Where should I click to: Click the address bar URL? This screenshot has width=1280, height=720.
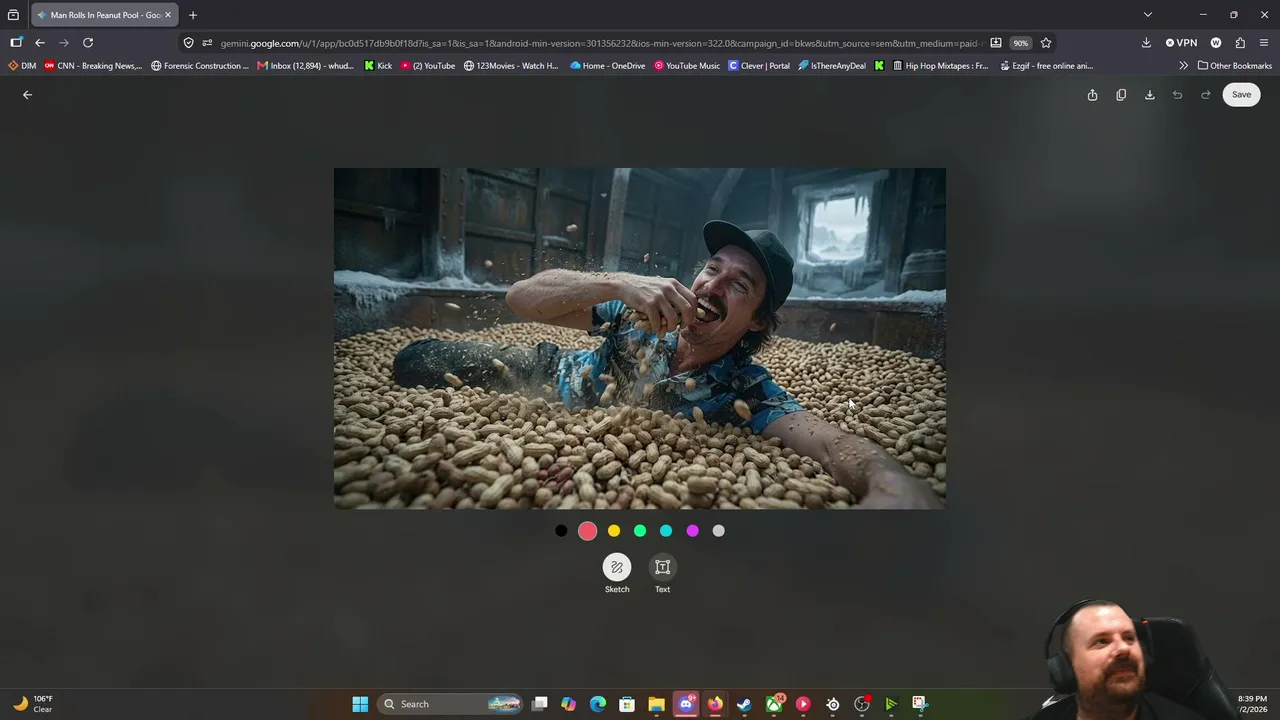click(x=599, y=43)
